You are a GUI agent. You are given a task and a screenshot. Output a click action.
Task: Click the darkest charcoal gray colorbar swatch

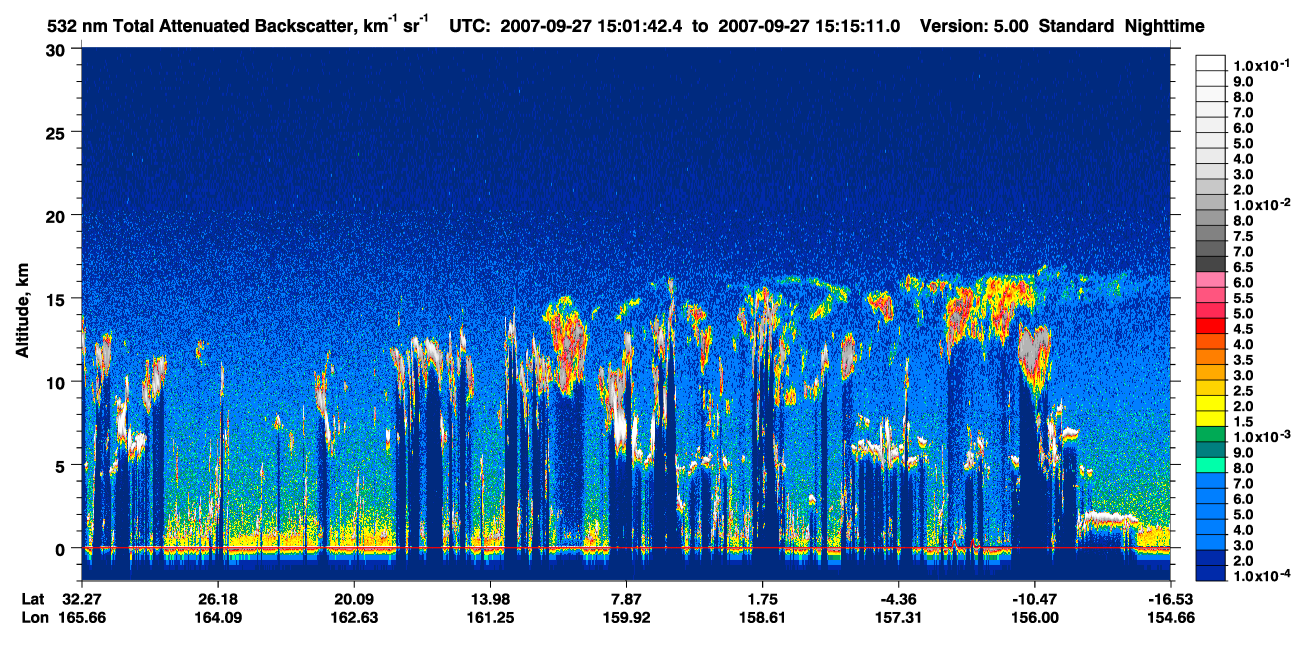coord(1211,263)
